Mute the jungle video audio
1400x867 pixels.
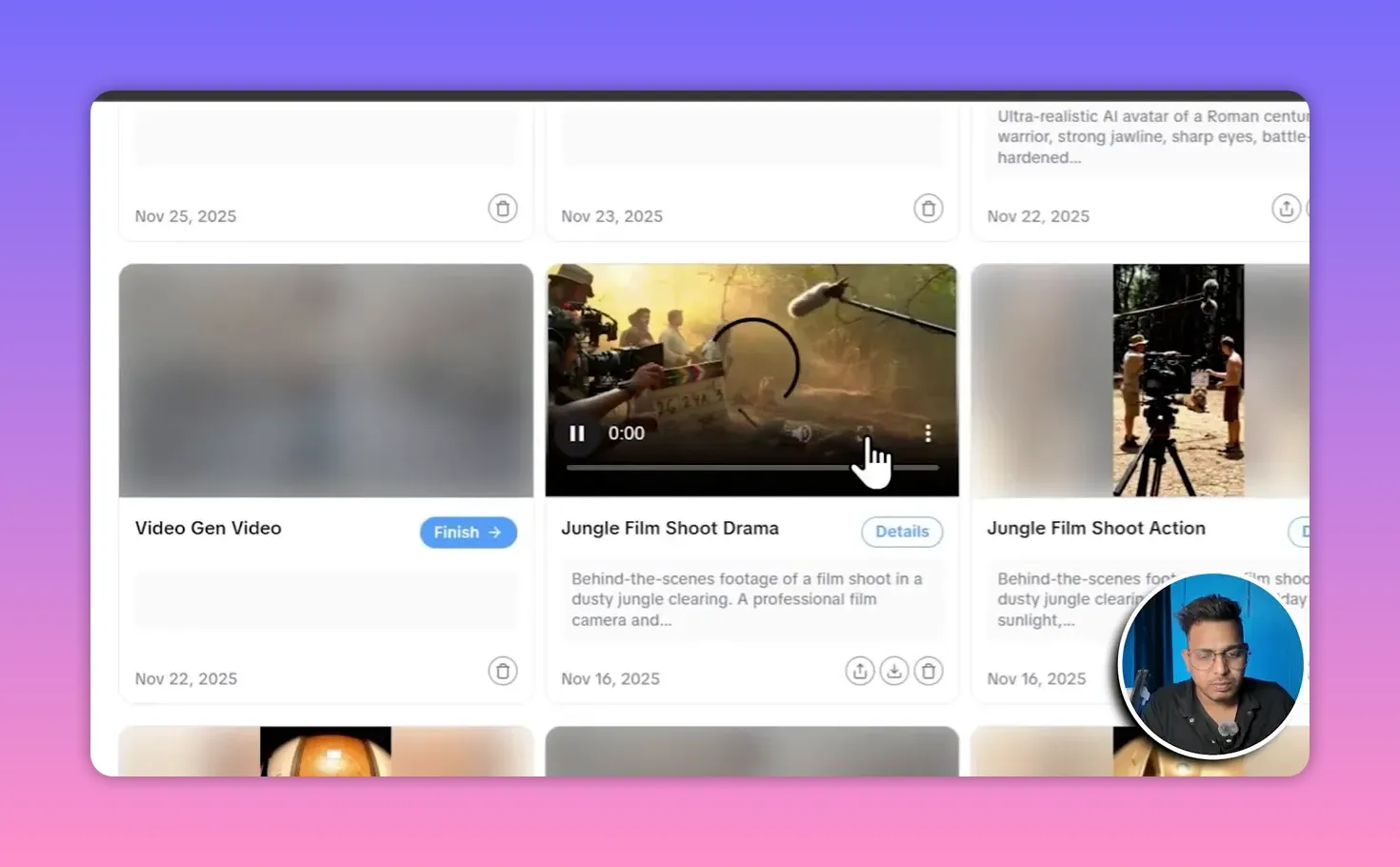click(x=798, y=432)
